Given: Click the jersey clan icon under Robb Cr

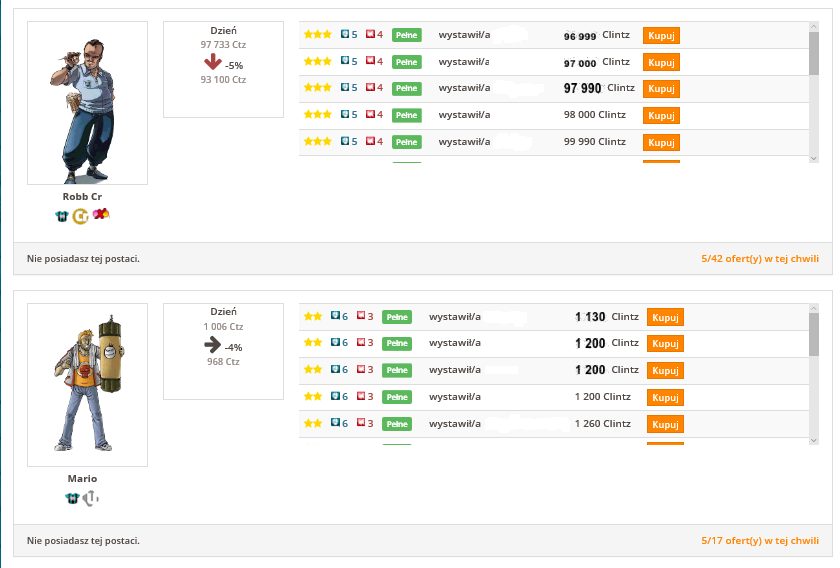Looking at the screenshot, I should (x=62, y=216).
